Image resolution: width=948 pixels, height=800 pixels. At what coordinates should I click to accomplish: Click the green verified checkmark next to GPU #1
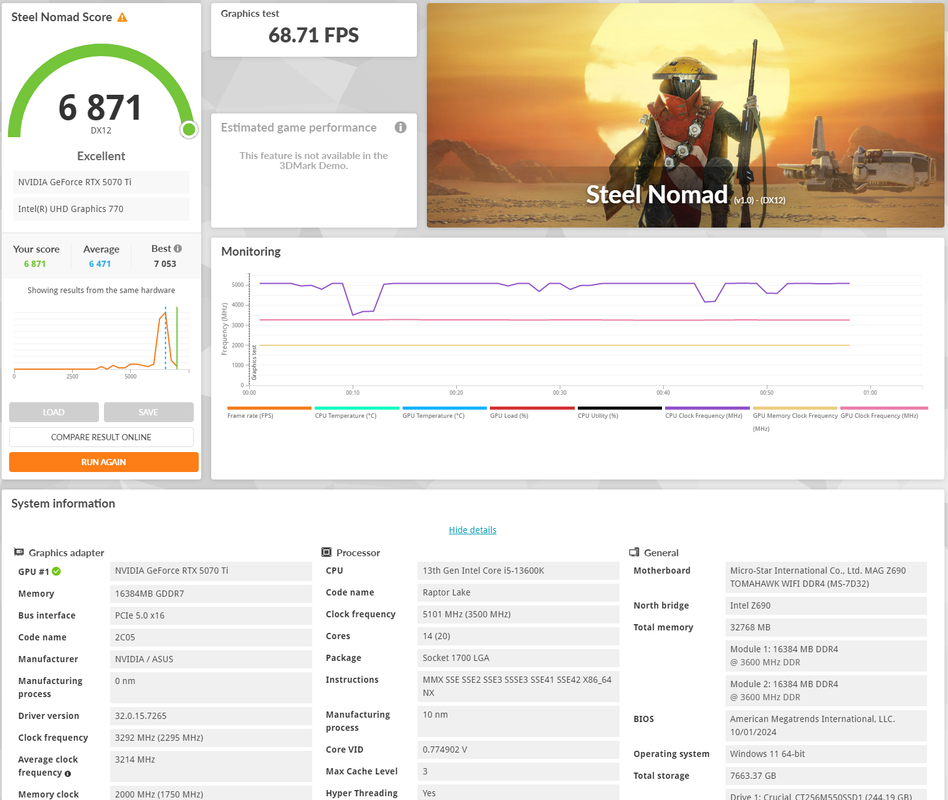56,571
